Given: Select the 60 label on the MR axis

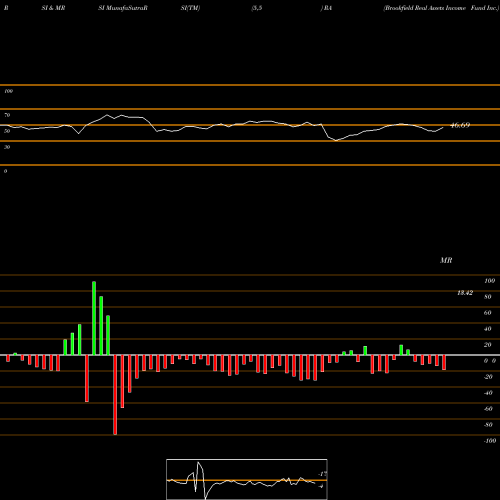Looking at the screenshot, I should pyautogui.click(x=488, y=313).
